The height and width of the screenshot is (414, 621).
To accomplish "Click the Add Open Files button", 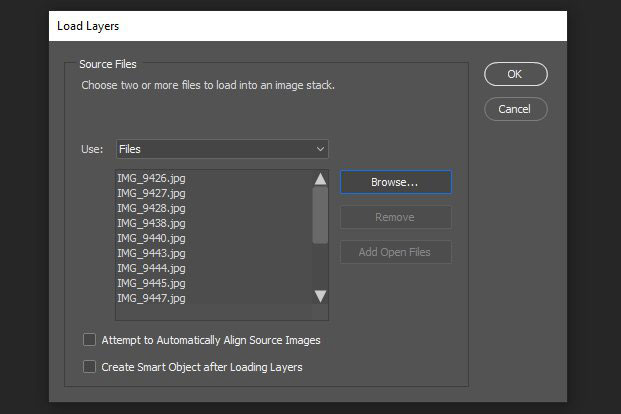I will 396,252.
